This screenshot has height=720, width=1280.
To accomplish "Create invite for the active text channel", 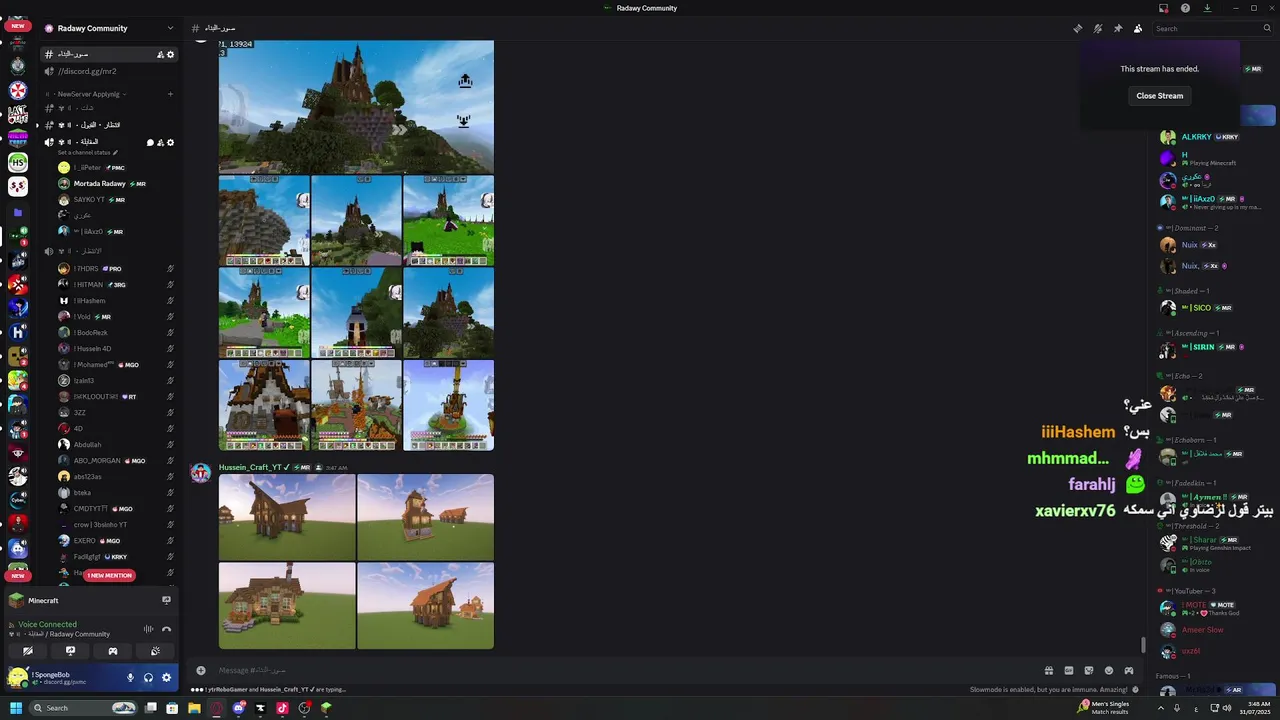I will (x=160, y=54).
